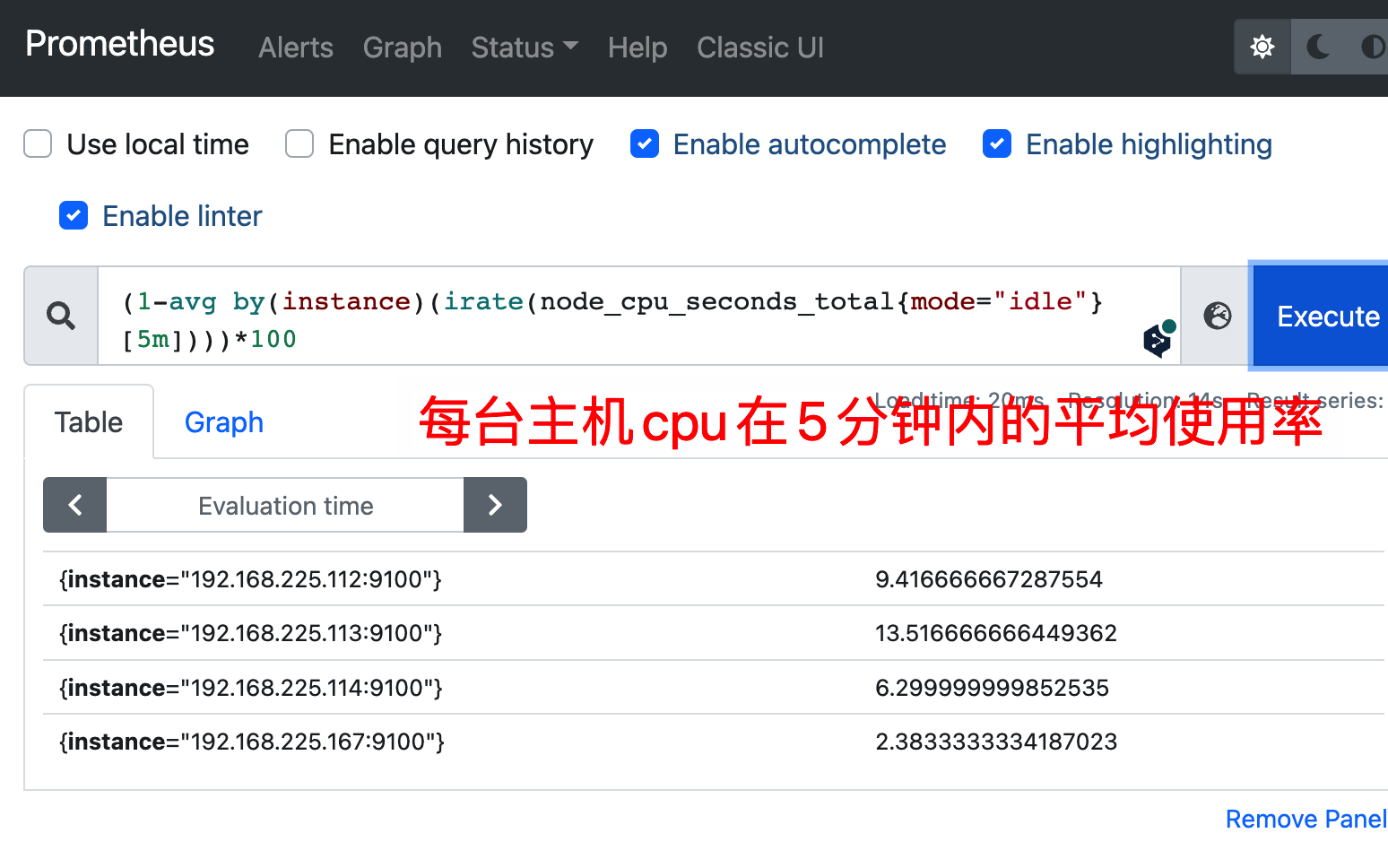Open the Alerts page
1388x868 pixels.
click(296, 48)
